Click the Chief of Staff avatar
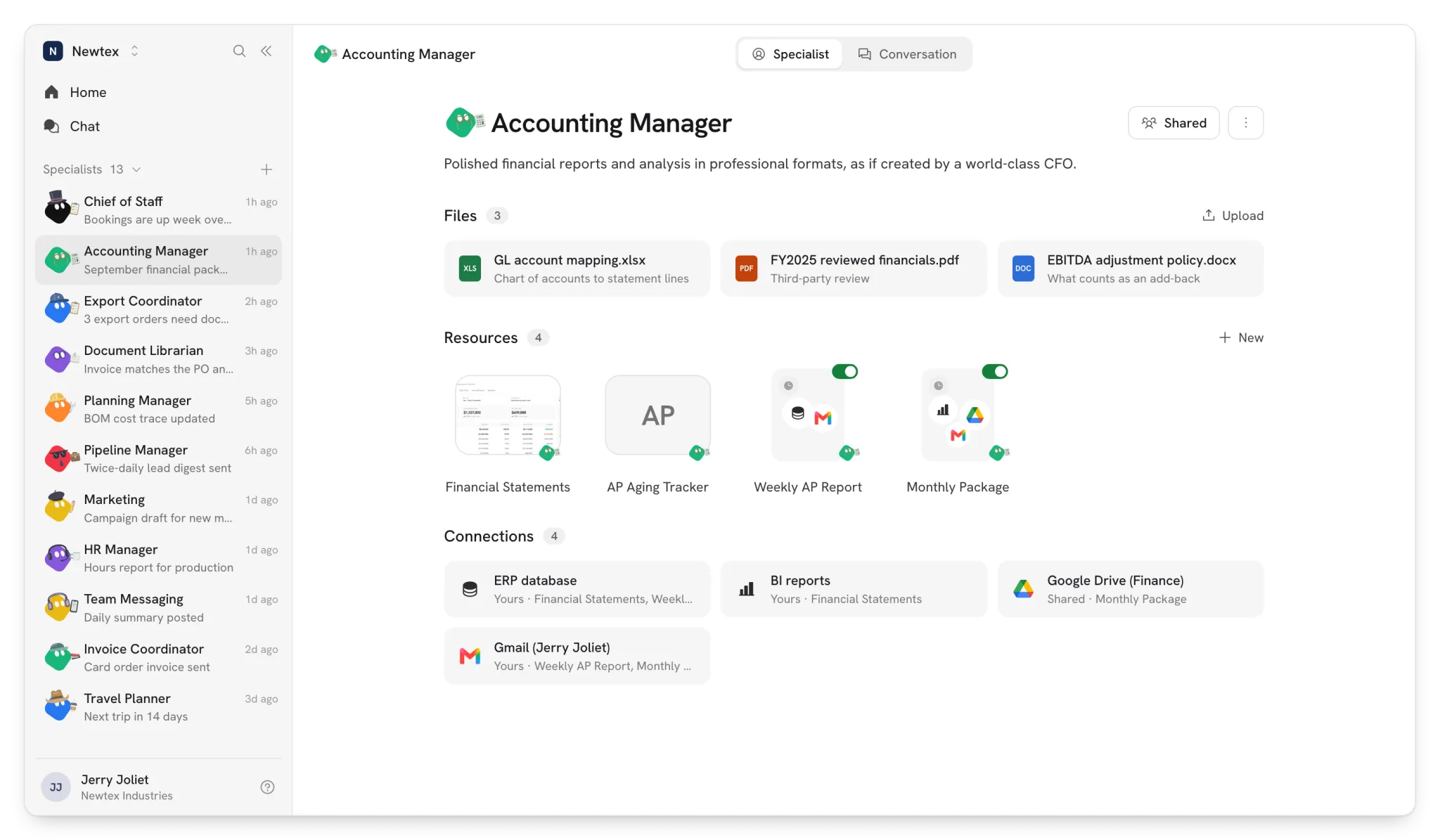Image resolution: width=1440 pixels, height=840 pixels. pos(60,208)
